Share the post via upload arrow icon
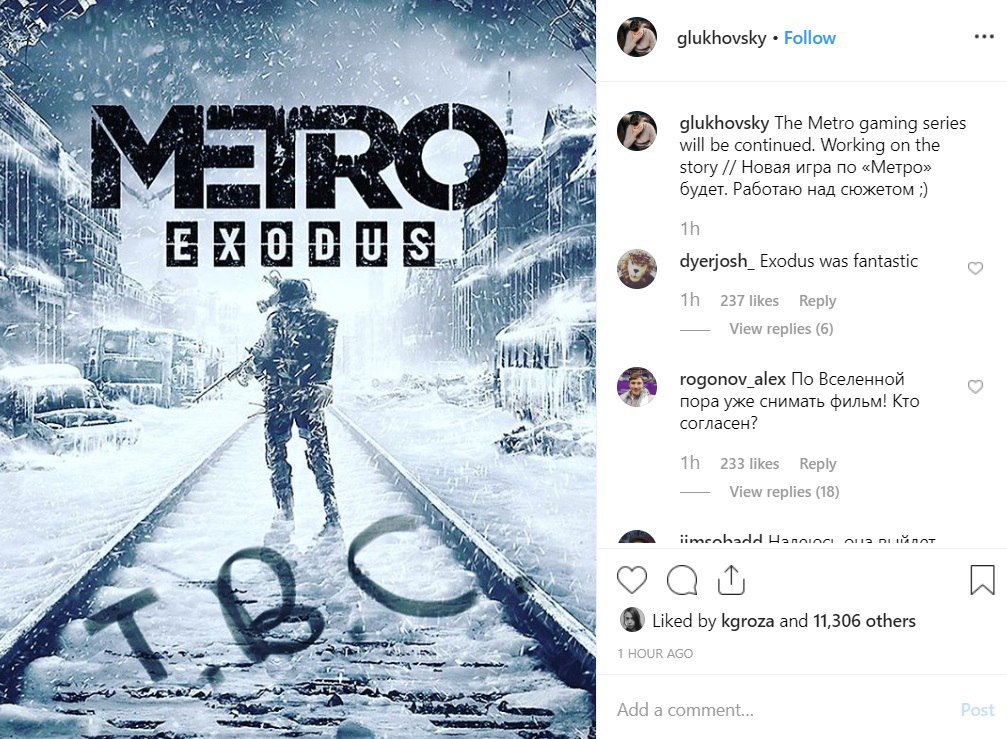The height and width of the screenshot is (739, 1007). coord(731,580)
